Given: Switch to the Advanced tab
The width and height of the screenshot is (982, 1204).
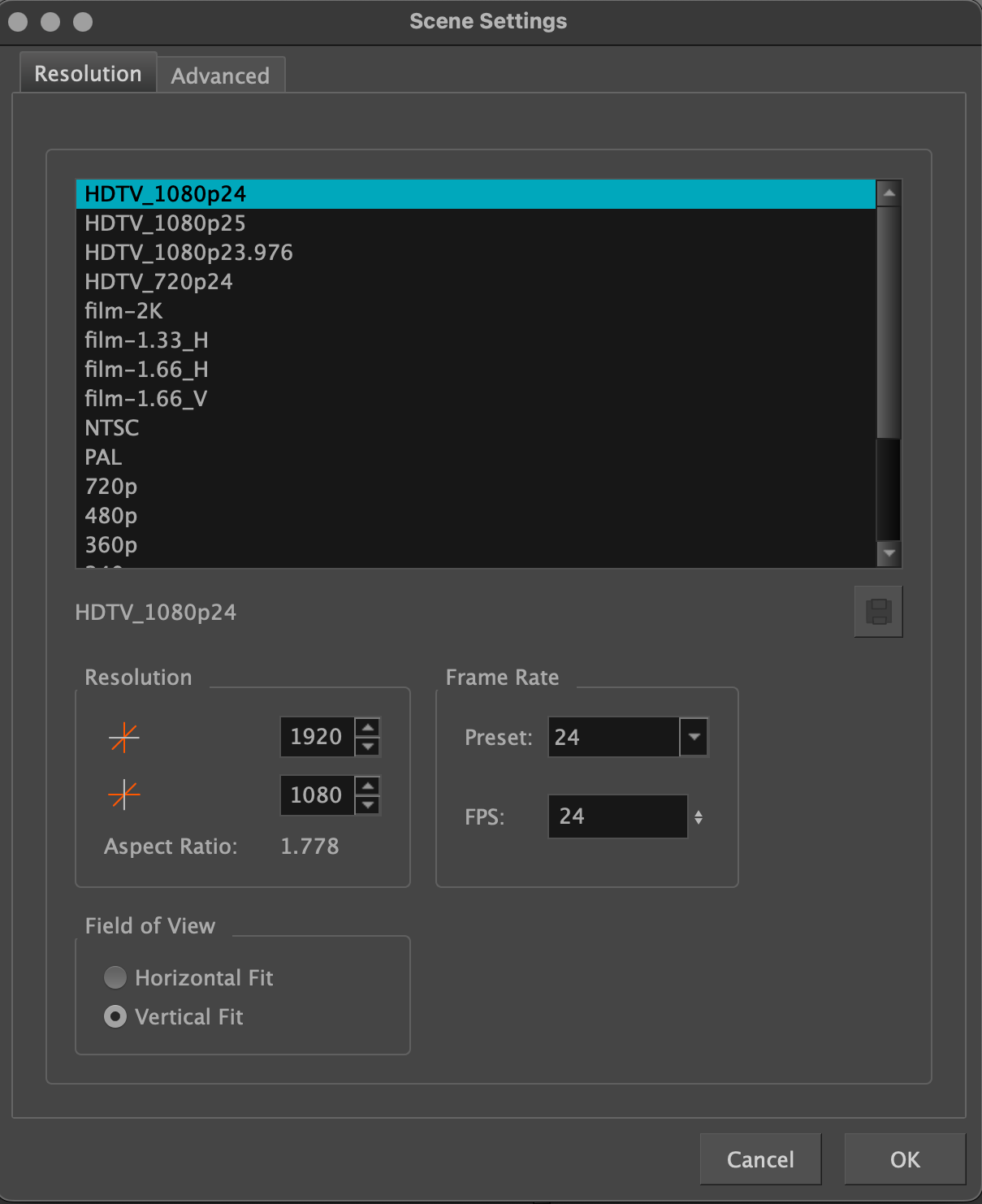Looking at the screenshot, I should click(220, 76).
